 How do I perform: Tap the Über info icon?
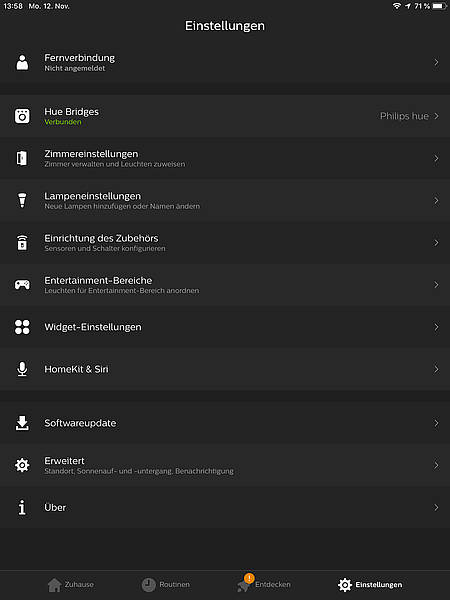[x=22, y=507]
